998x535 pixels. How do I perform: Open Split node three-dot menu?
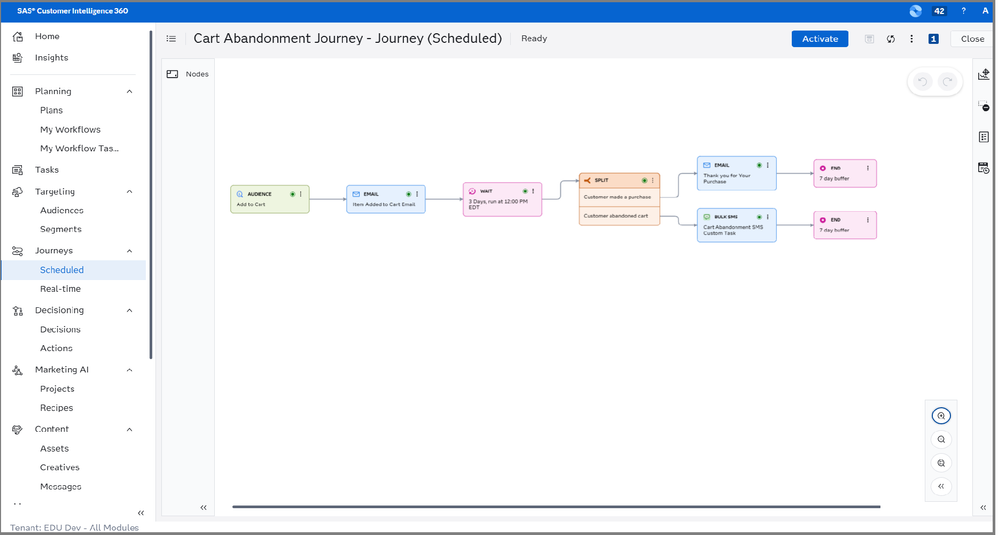pyautogui.click(x=652, y=181)
